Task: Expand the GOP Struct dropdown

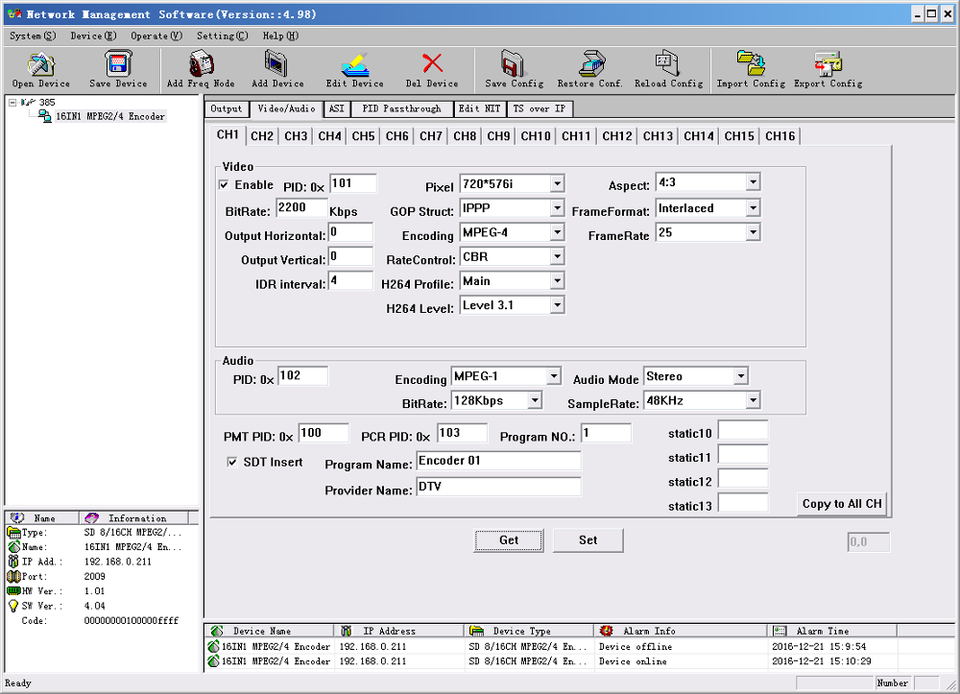Action: (x=557, y=208)
